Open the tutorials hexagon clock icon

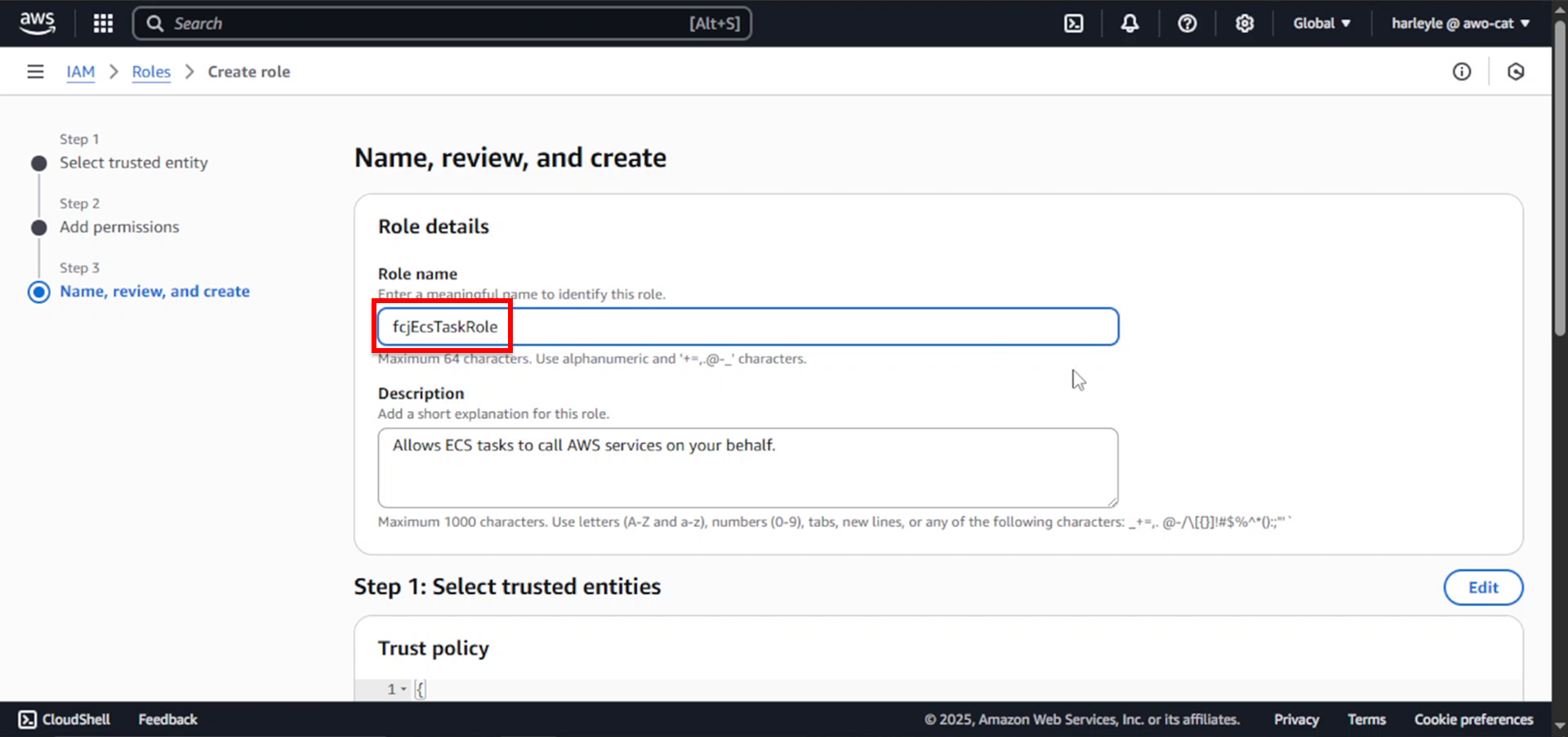[x=1516, y=72]
